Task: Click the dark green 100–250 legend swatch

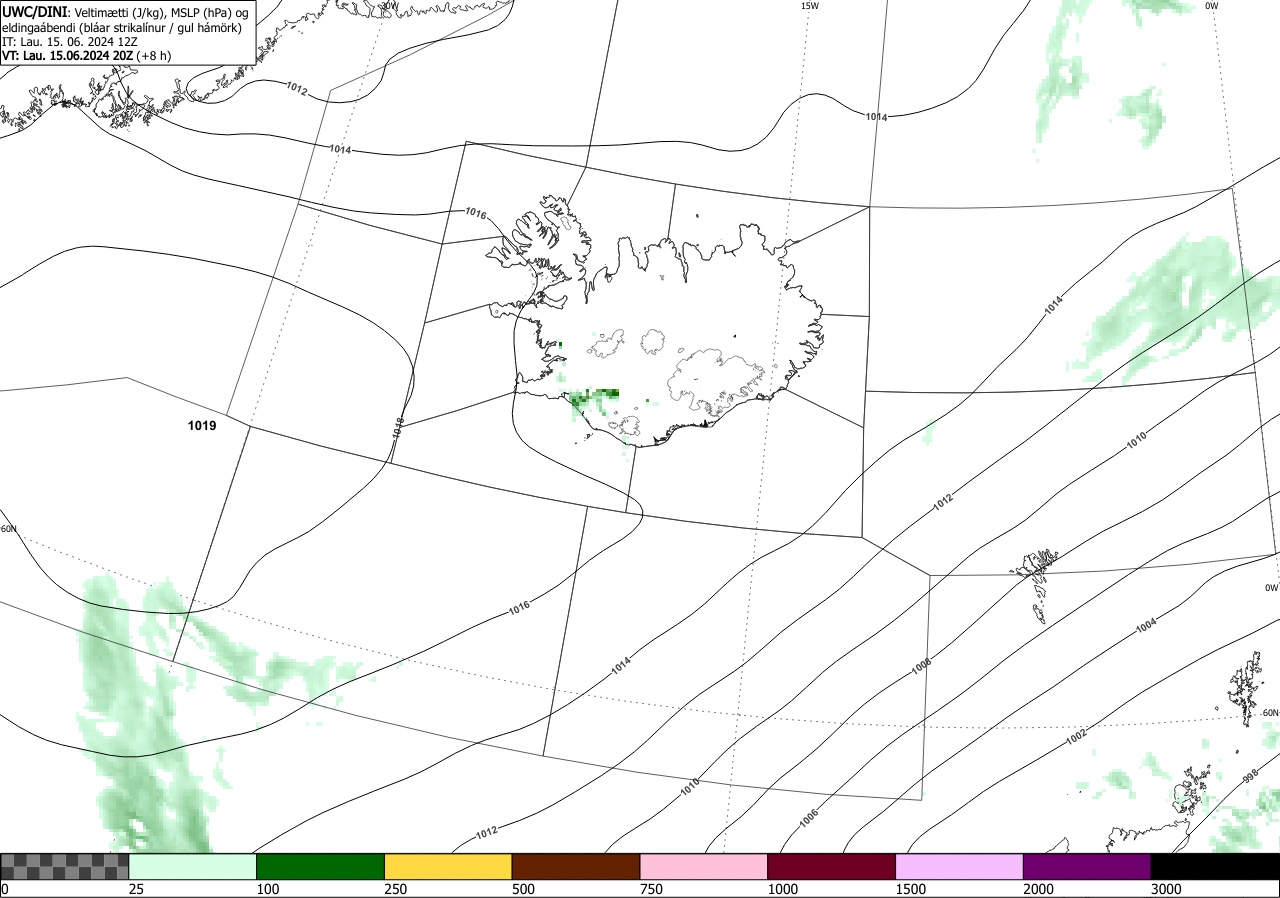Action: [321, 866]
